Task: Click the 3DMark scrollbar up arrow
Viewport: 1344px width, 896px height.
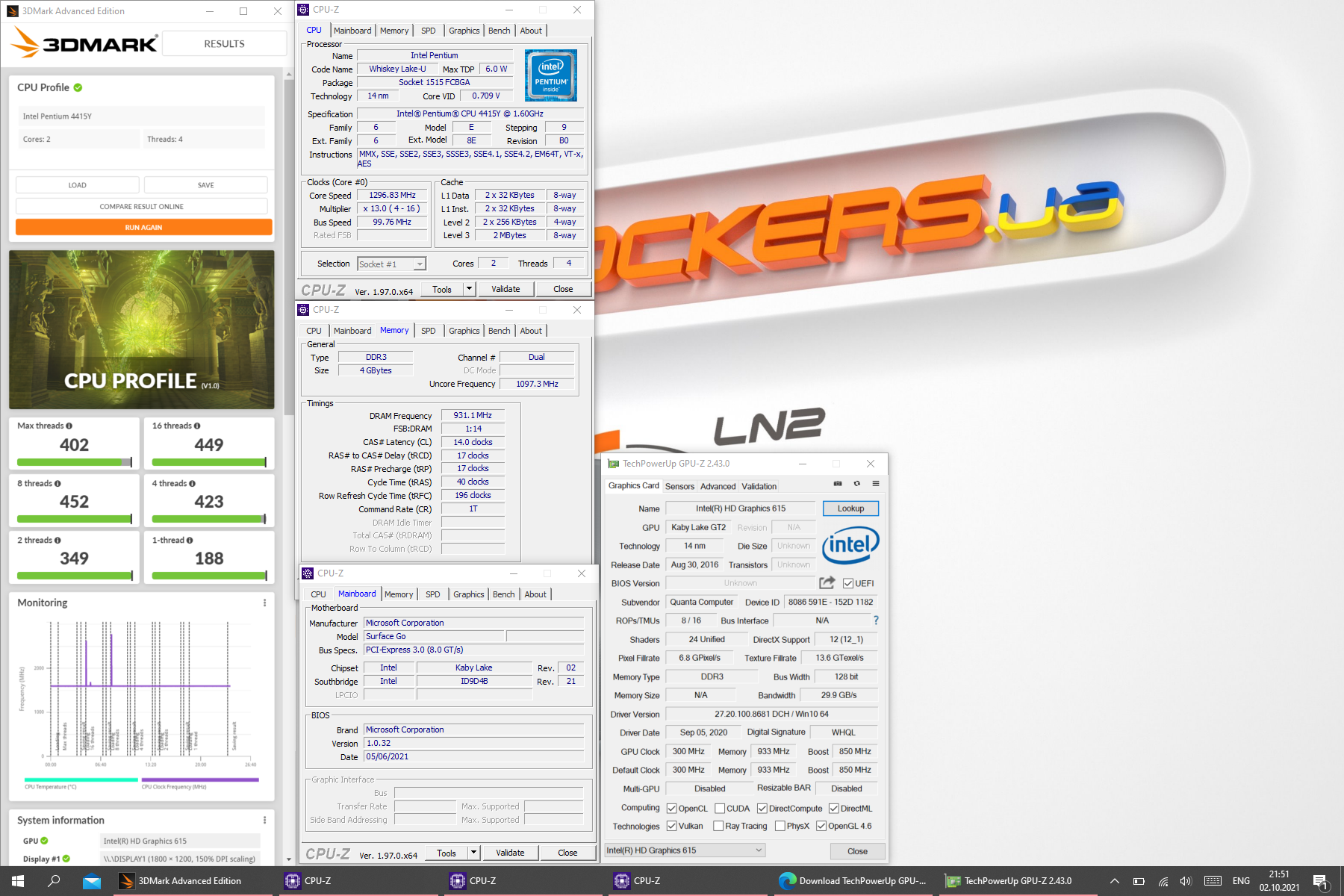Action: tap(289, 74)
